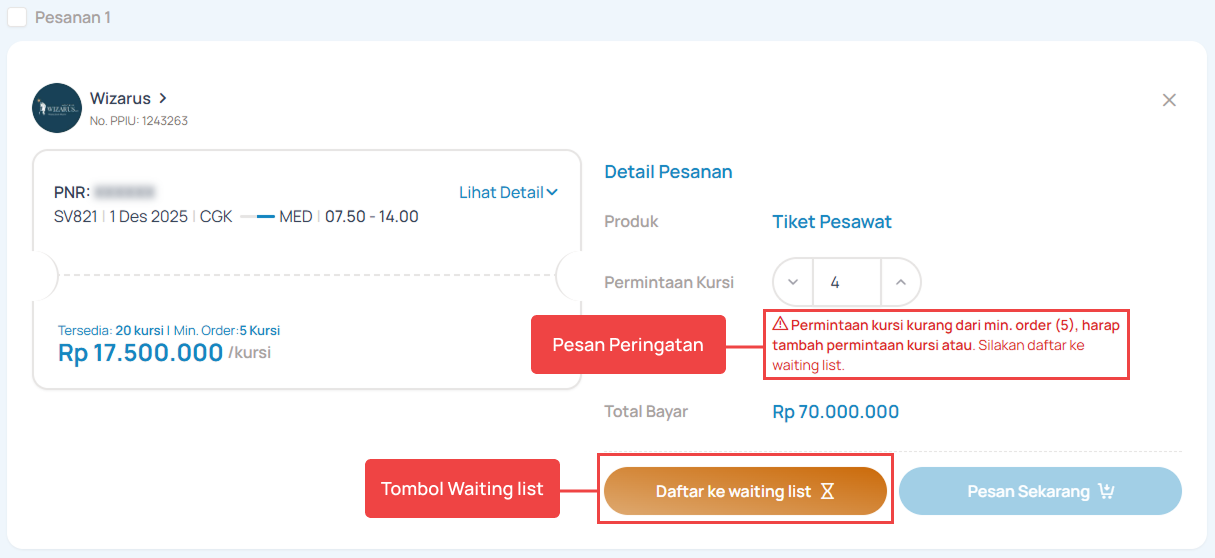
Task: Open the Wizarus agency name link
Action: click(120, 99)
